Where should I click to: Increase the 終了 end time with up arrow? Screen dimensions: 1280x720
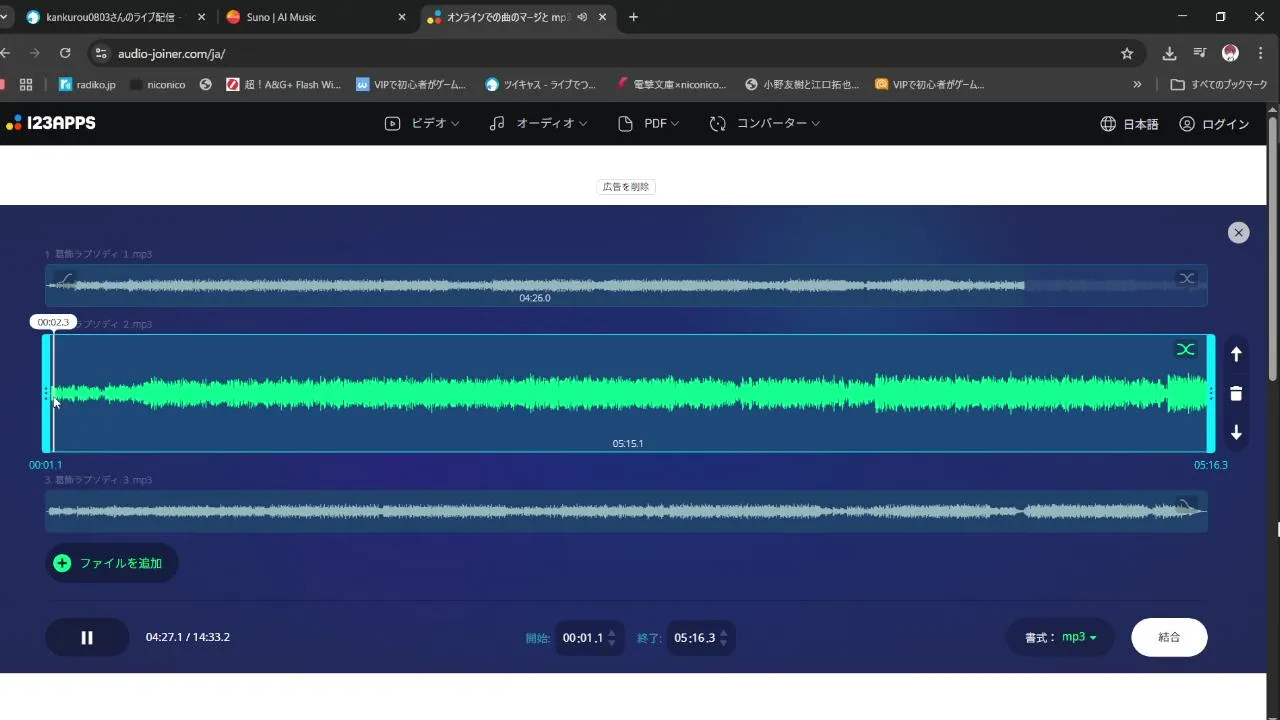[x=723, y=633]
